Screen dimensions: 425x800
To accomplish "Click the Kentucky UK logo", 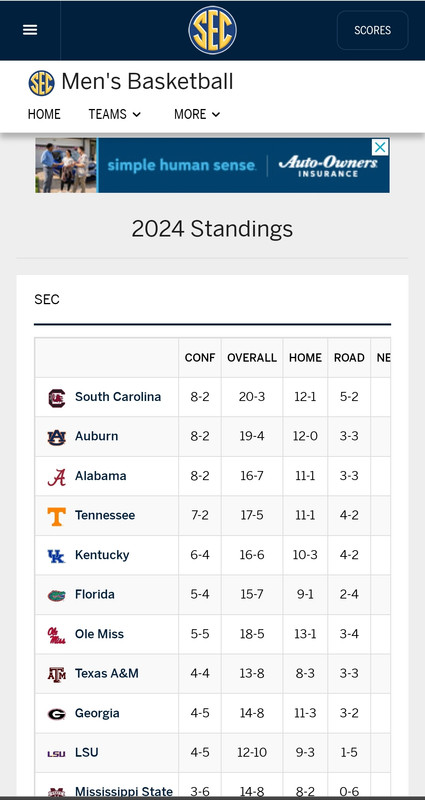I will pos(57,556).
